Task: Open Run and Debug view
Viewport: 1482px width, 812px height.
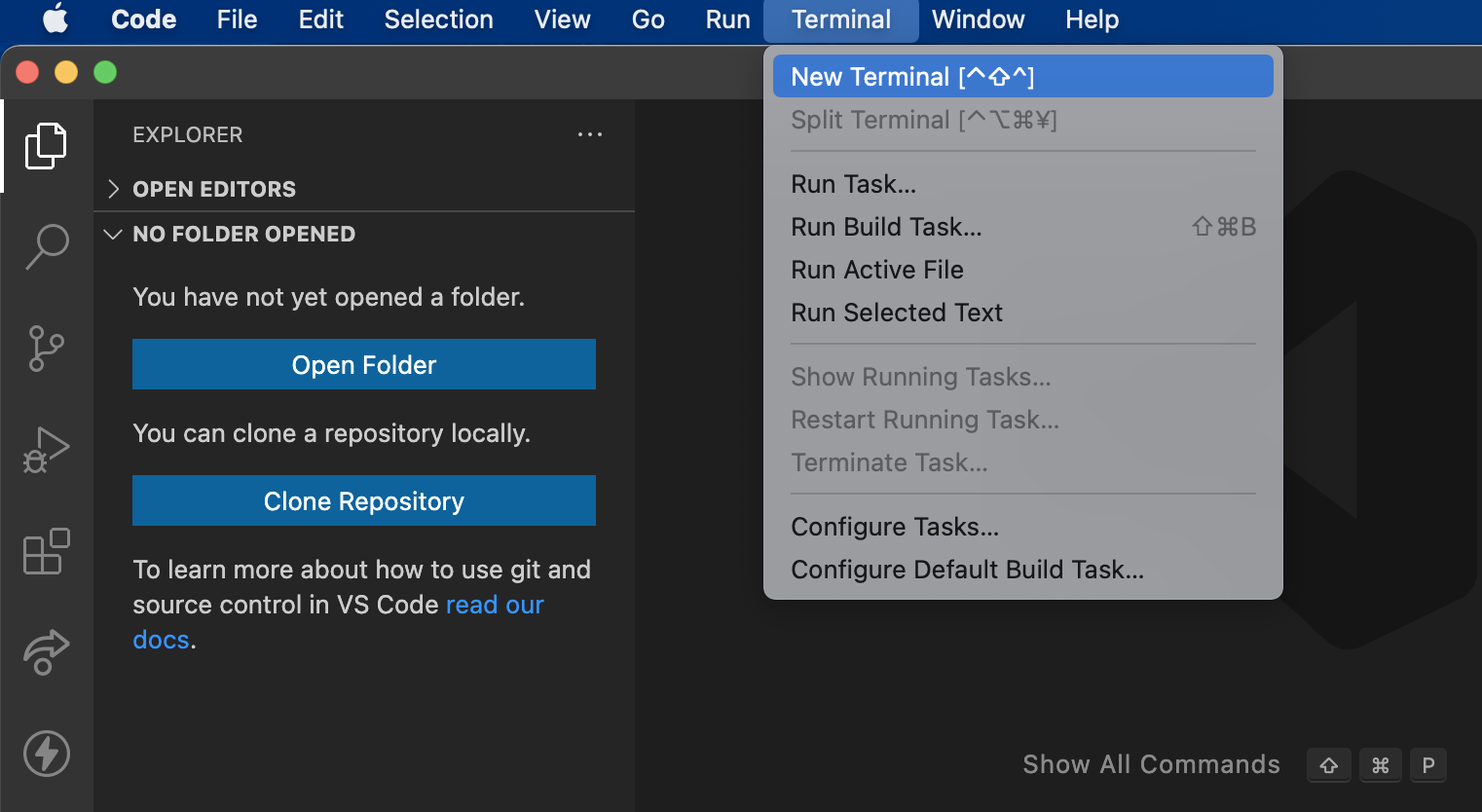Action: [46, 450]
